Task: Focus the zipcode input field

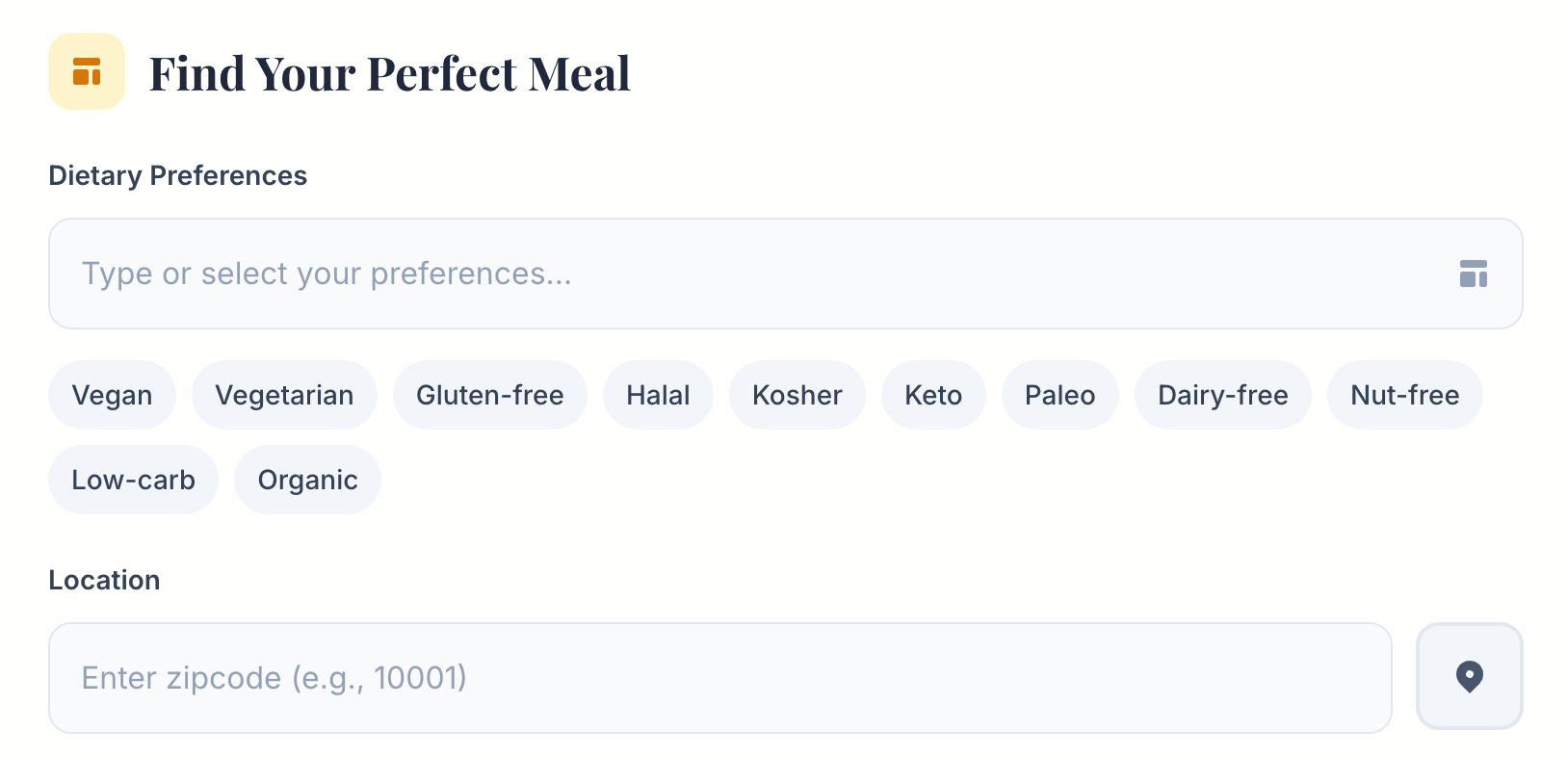Action: coord(719,678)
